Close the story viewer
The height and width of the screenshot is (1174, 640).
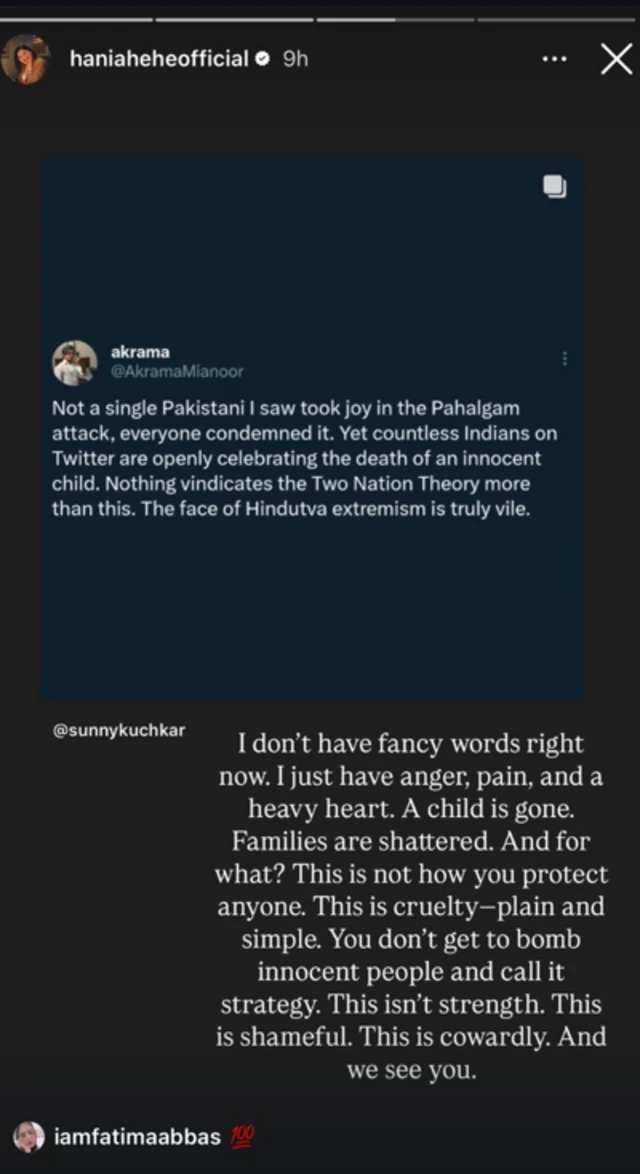tap(616, 60)
